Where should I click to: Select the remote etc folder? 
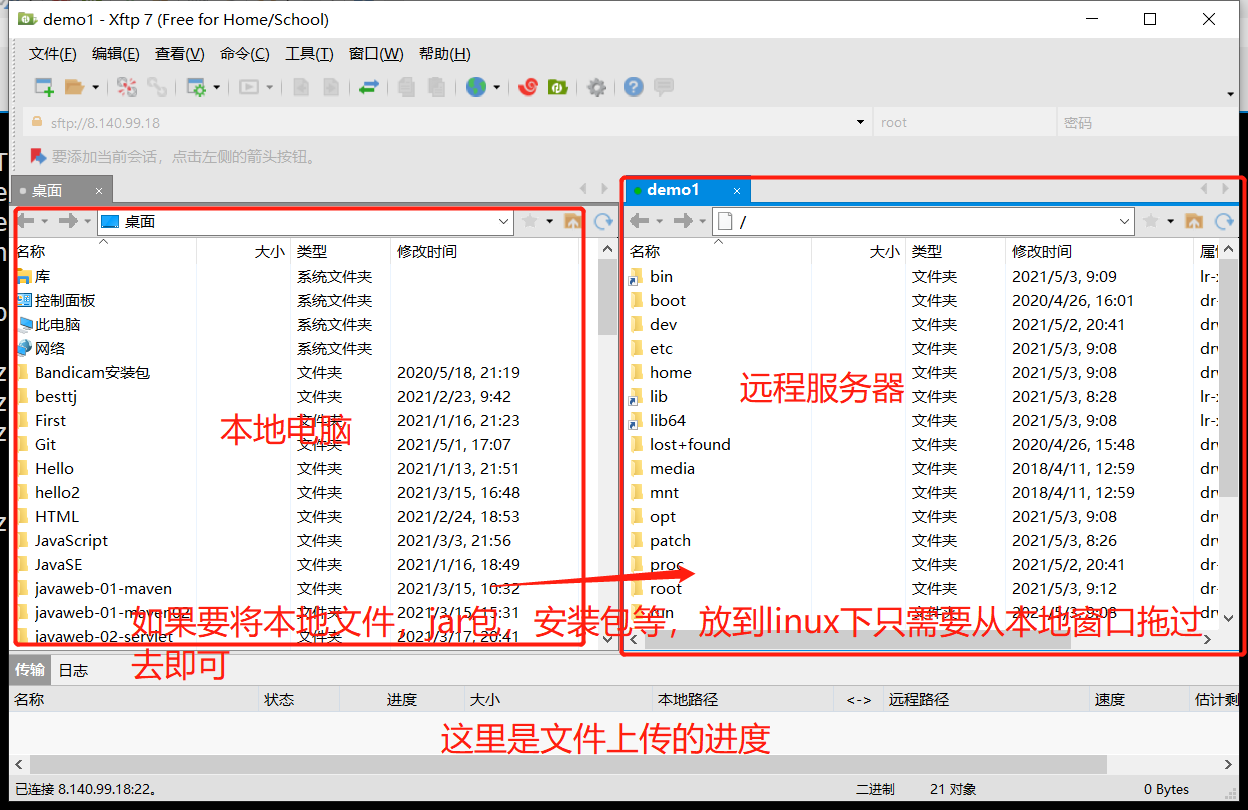[x=661, y=348]
